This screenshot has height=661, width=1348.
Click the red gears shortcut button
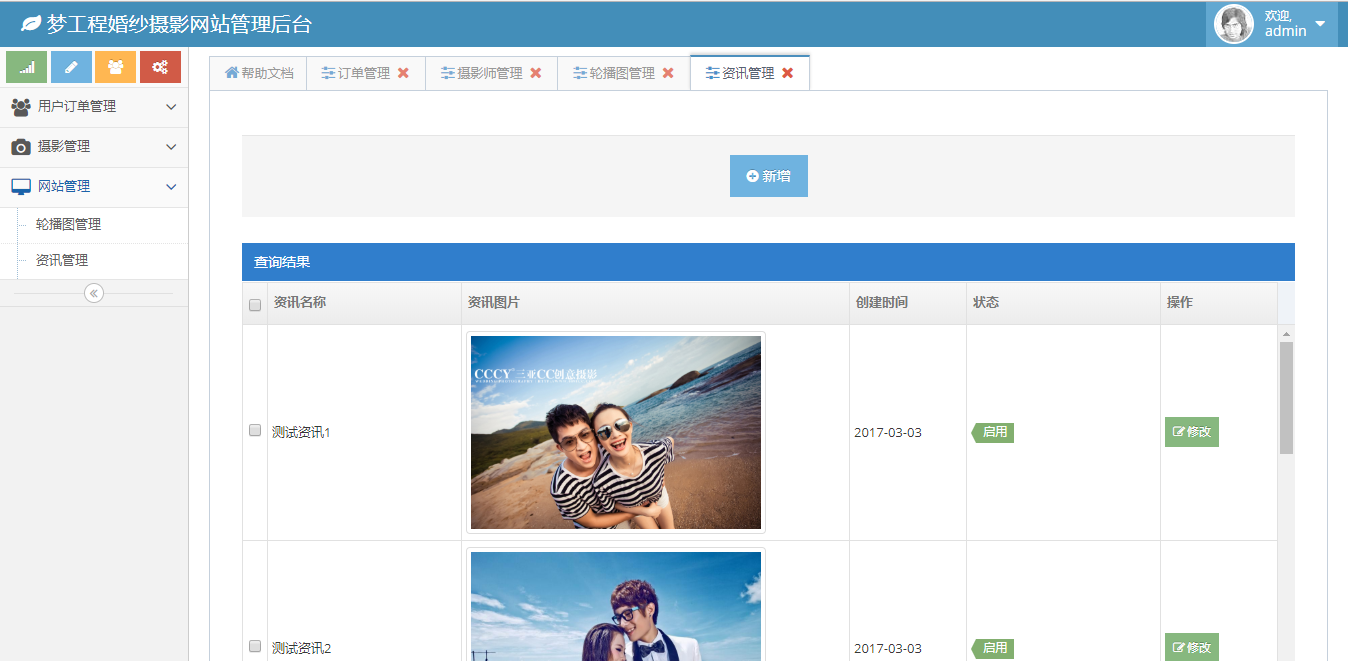point(160,67)
